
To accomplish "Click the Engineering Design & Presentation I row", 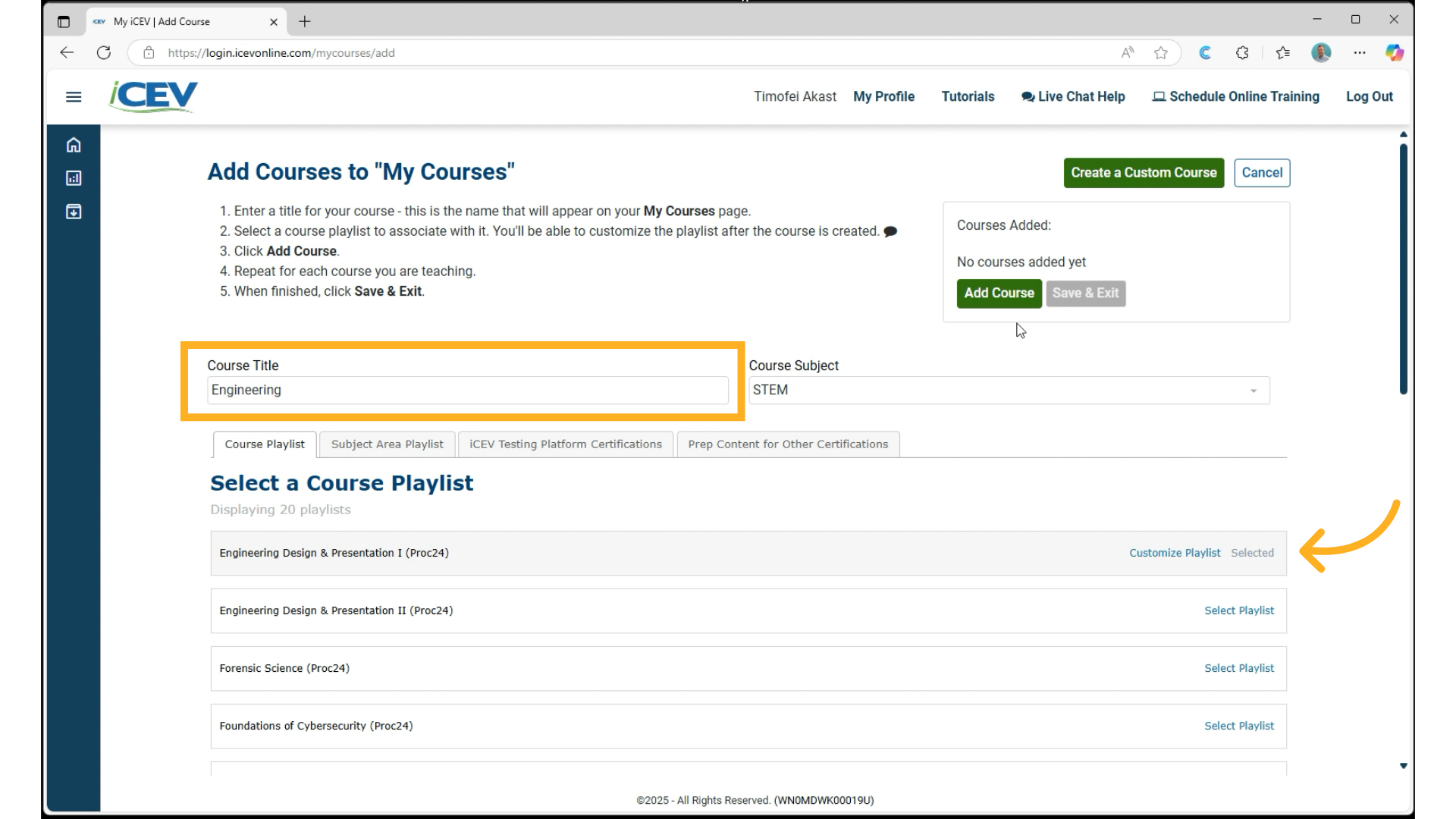I will pos(748,553).
